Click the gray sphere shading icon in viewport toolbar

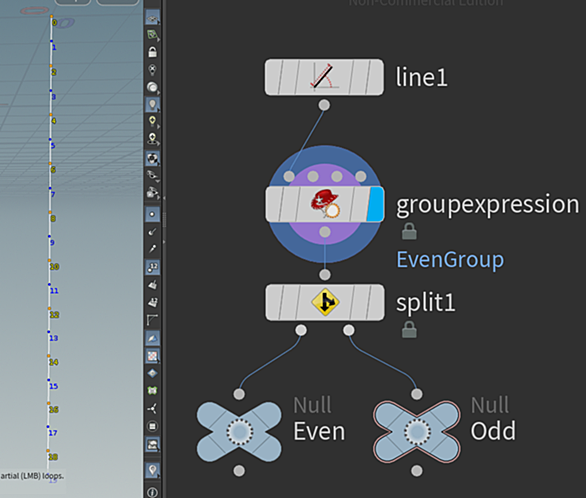(152, 87)
